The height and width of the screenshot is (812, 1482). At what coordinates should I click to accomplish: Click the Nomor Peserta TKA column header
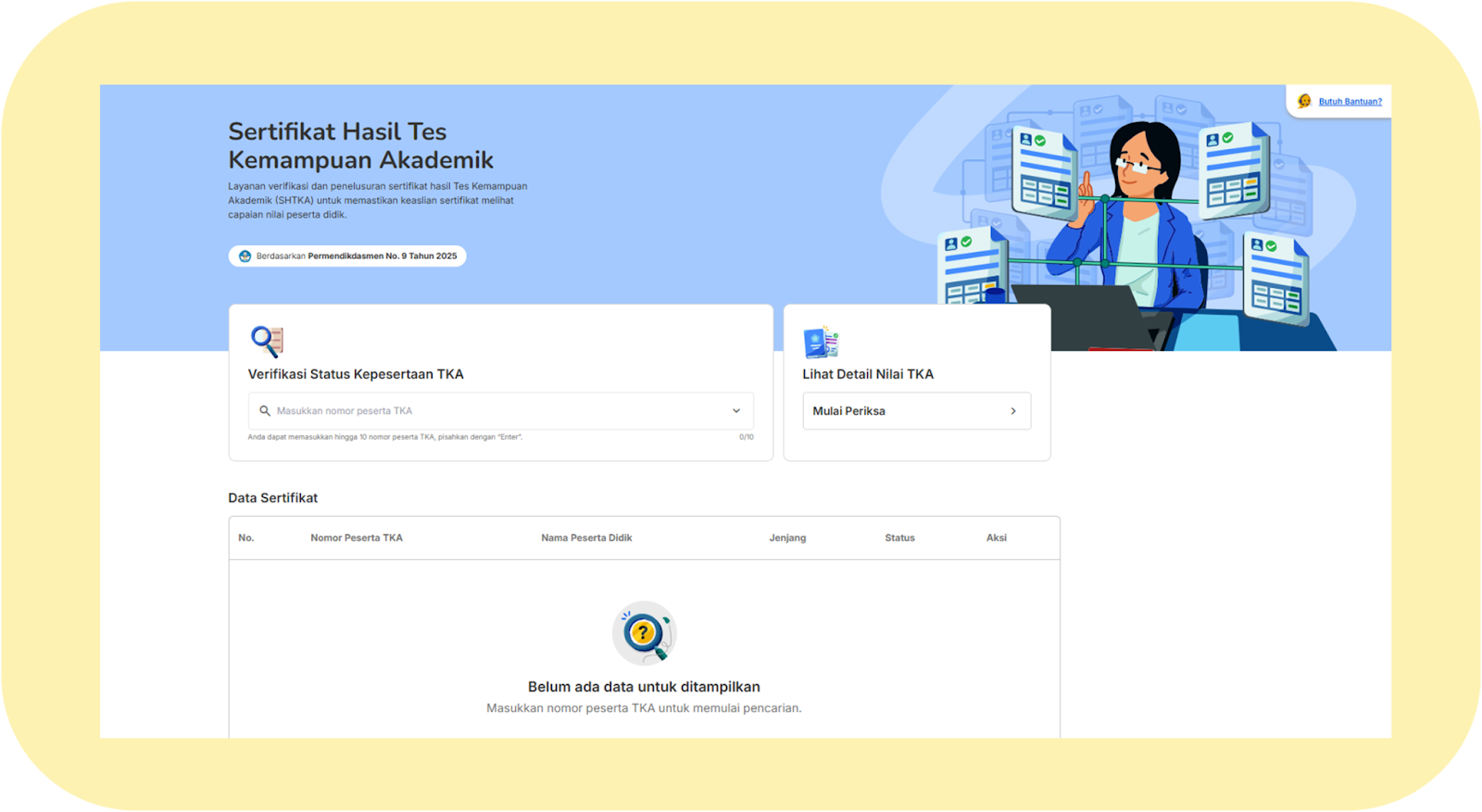357,538
